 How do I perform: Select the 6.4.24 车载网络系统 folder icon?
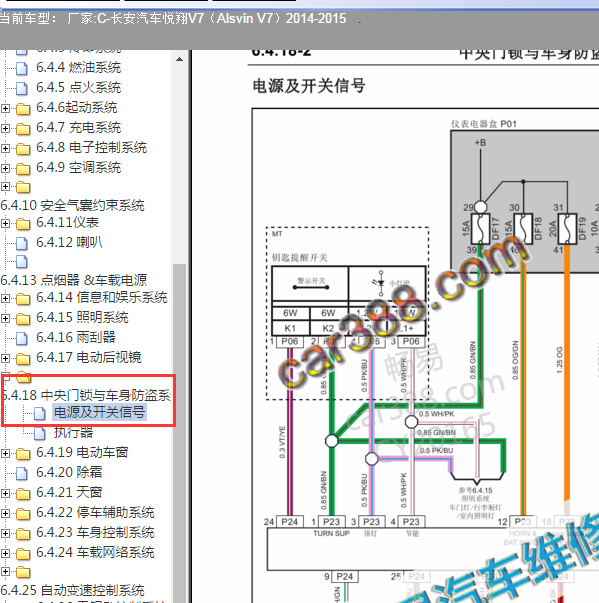23,554
